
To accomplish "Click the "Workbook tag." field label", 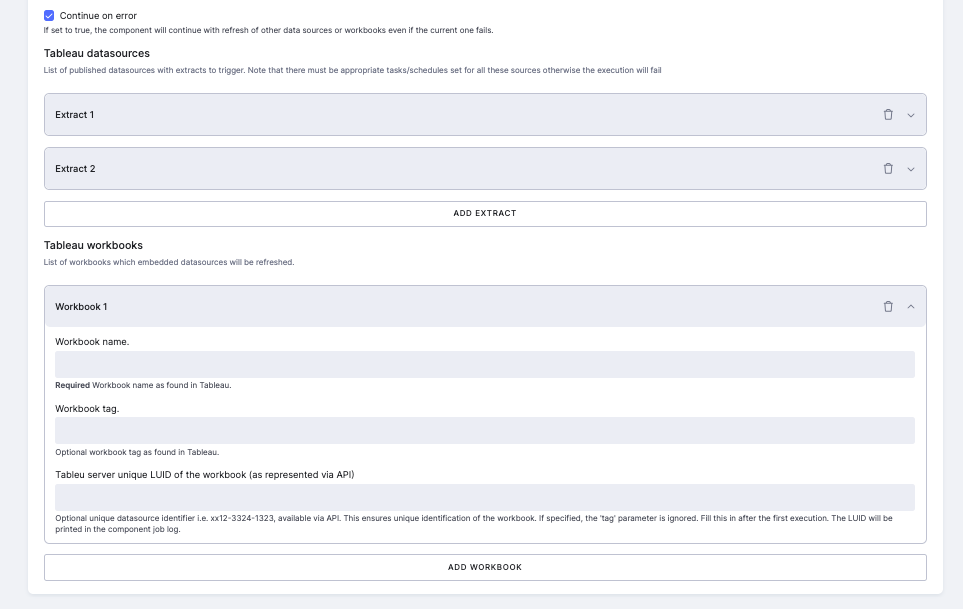I will click(x=87, y=408).
